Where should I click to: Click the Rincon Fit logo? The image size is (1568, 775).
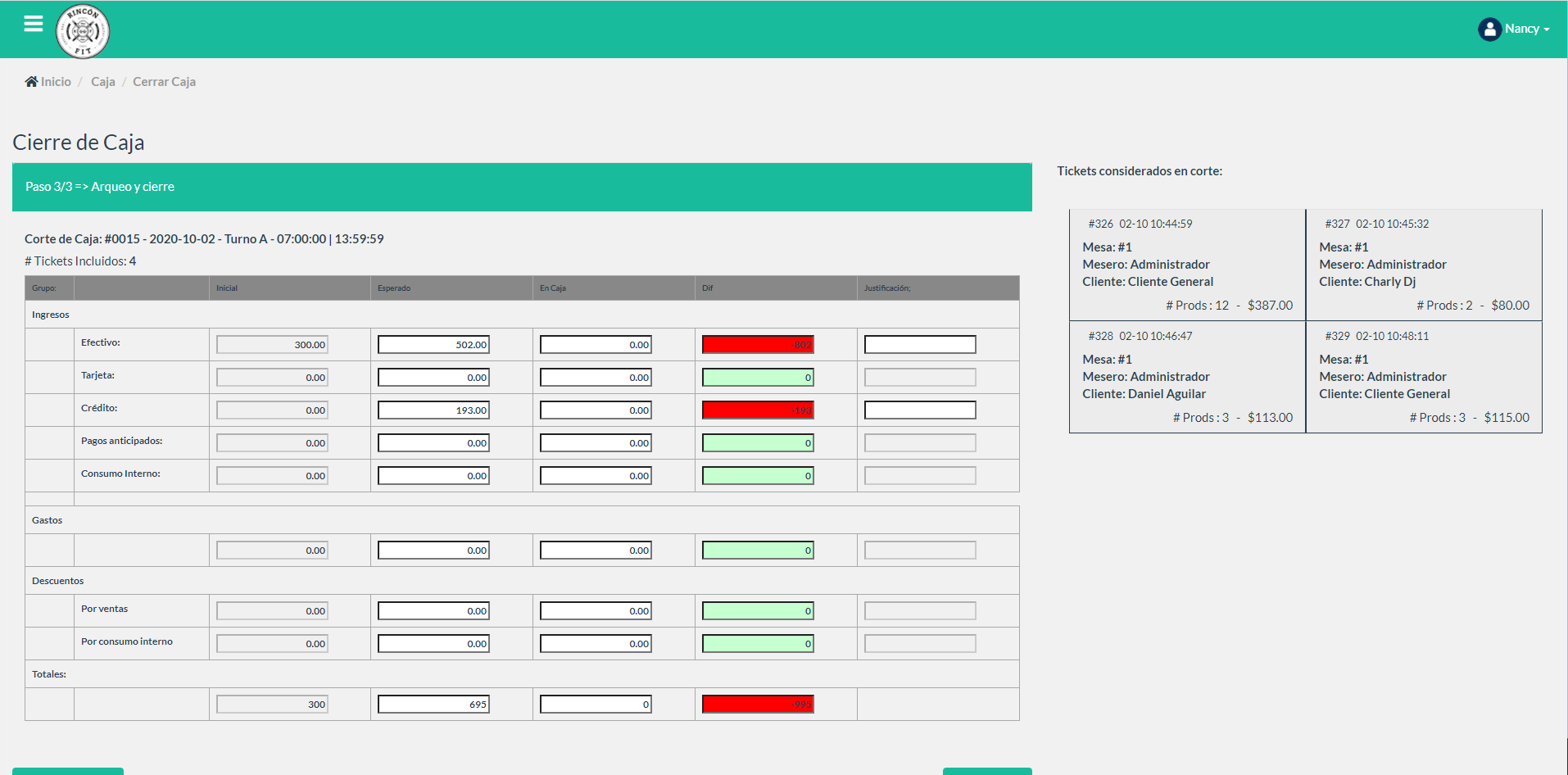(83, 32)
